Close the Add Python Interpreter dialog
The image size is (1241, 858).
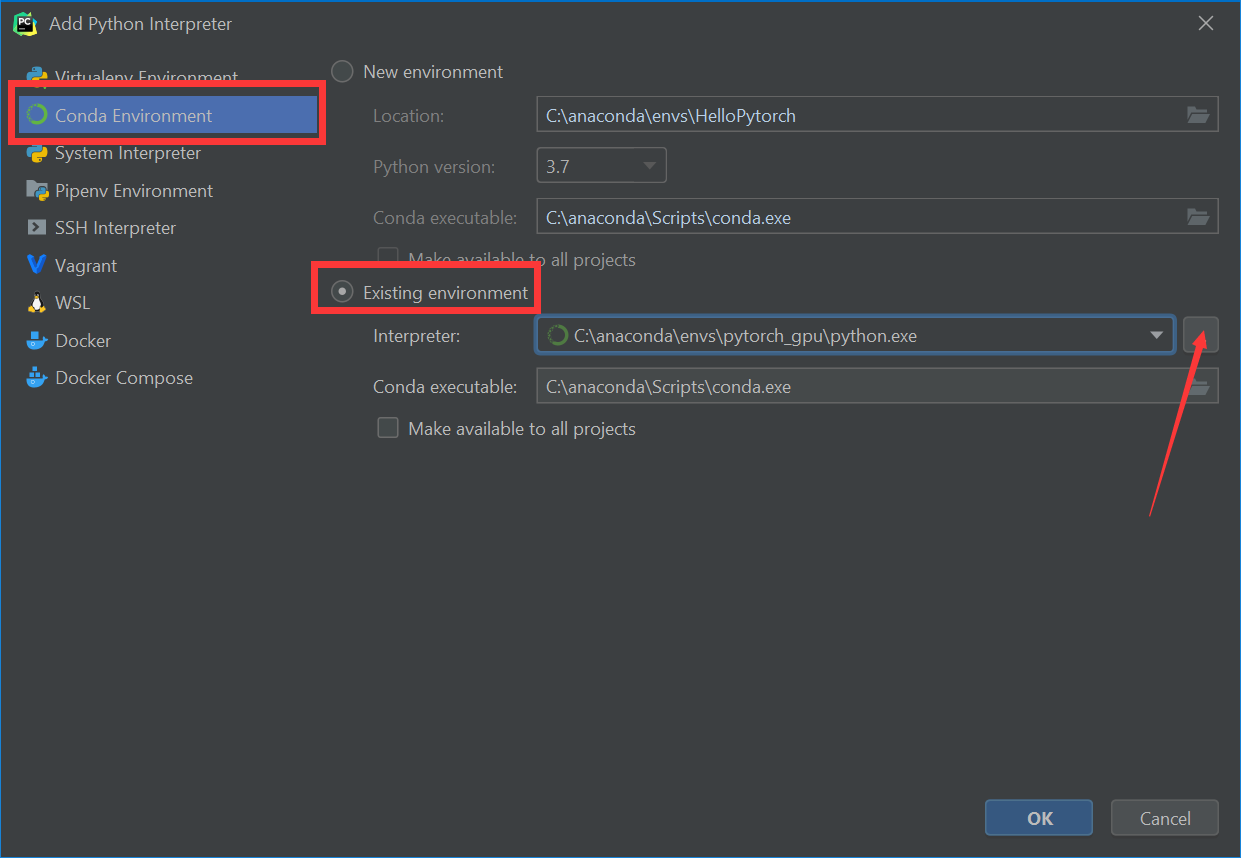click(1206, 23)
